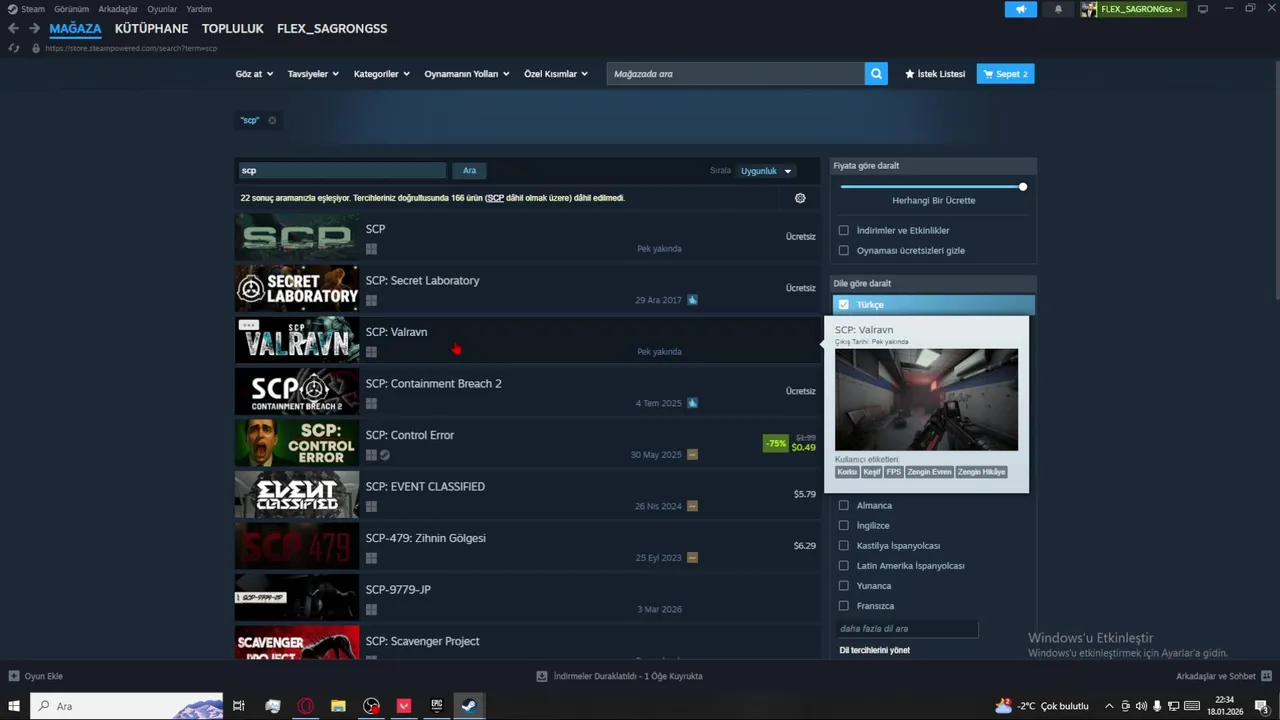Expand the Kategoriler dropdown
This screenshot has width=1280, height=720.
(382, 74)
